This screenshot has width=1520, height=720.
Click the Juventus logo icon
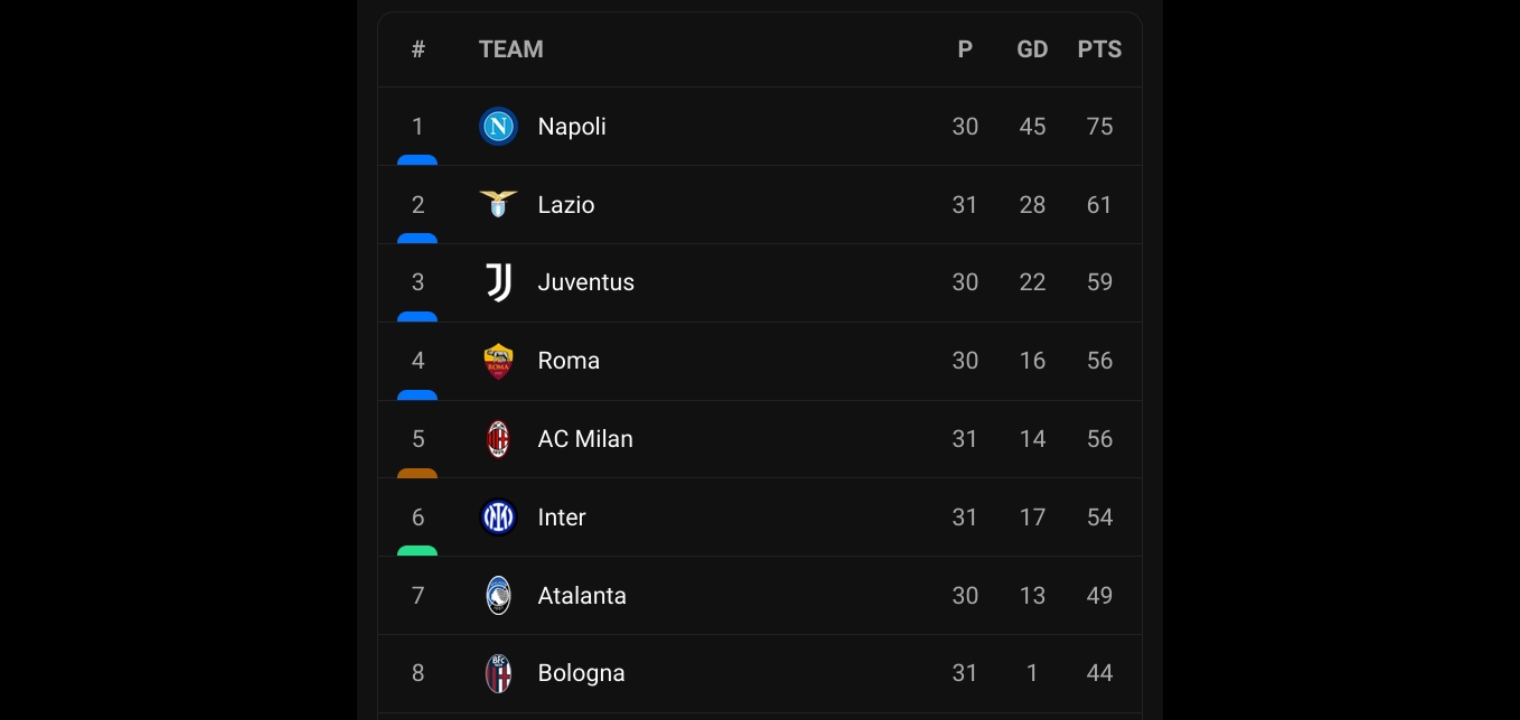[498, 282]
